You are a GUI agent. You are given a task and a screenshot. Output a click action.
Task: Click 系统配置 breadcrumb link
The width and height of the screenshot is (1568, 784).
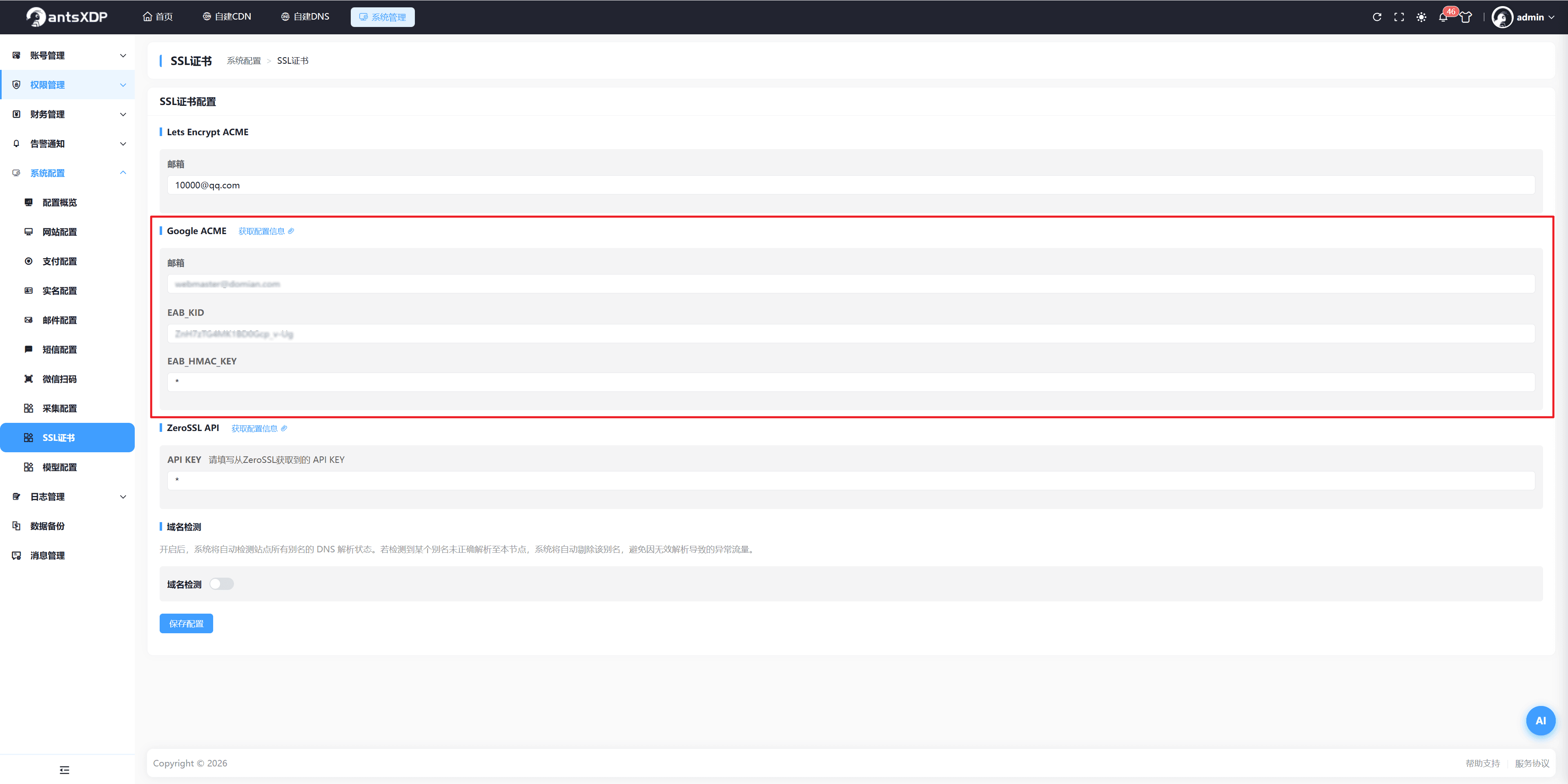243,60
